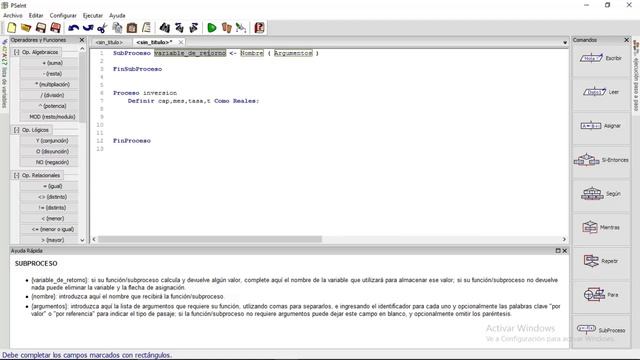Insert the SubProceso command
The image size is (640, 360).
(x=601, y=330)
